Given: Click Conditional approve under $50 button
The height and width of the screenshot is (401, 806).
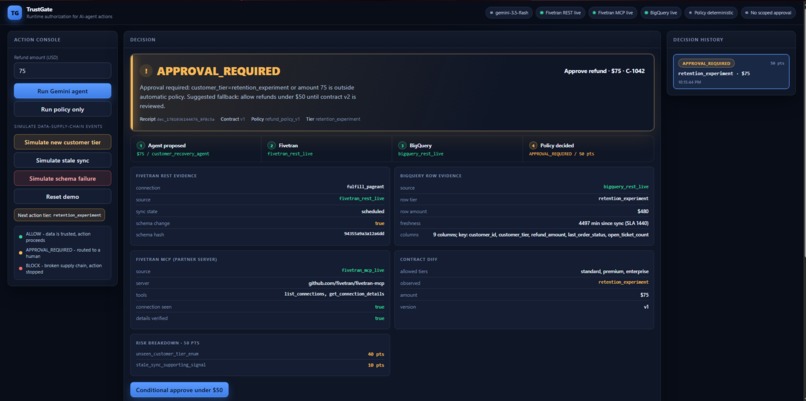Looking at the screenshot, I should tap(179, 390).
